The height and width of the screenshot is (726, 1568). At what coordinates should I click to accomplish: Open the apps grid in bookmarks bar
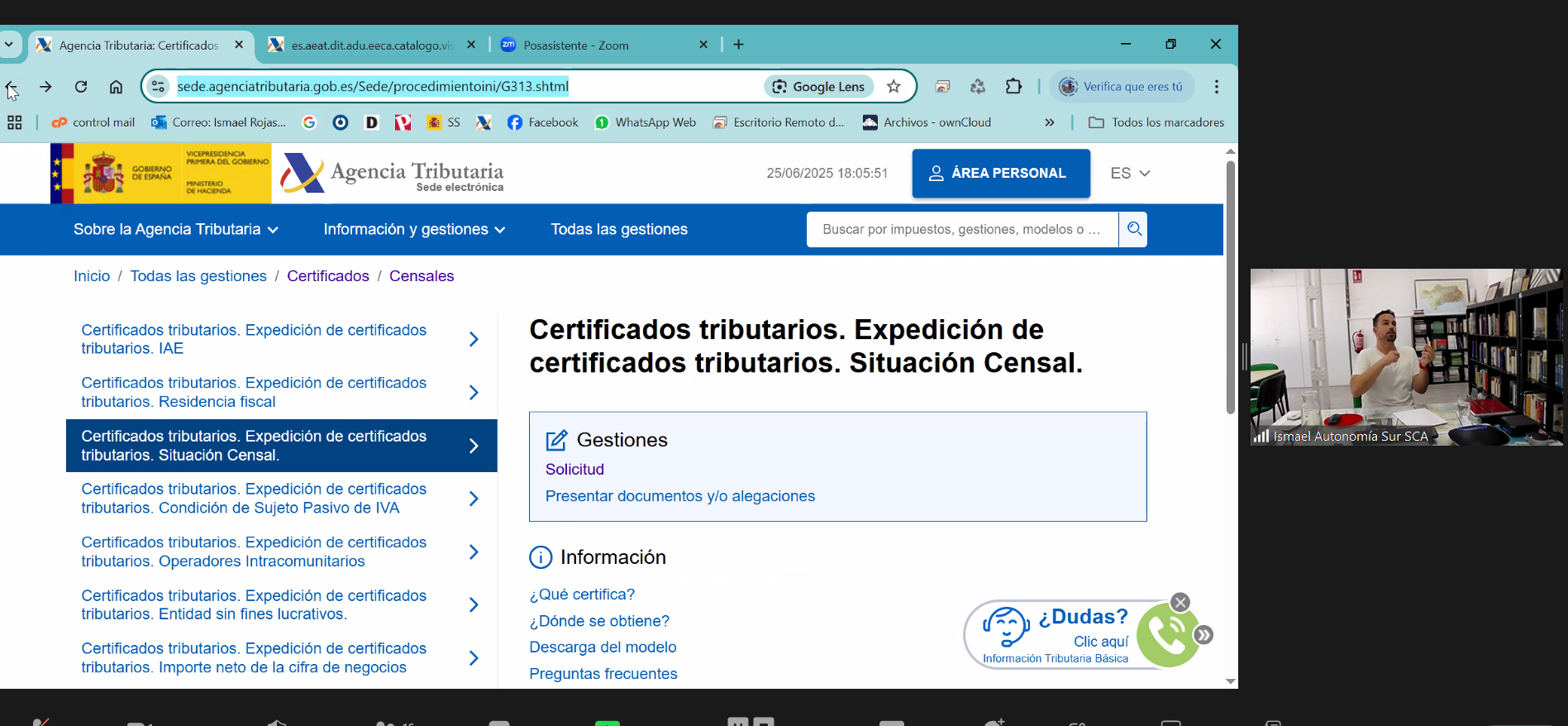point(15,122)
